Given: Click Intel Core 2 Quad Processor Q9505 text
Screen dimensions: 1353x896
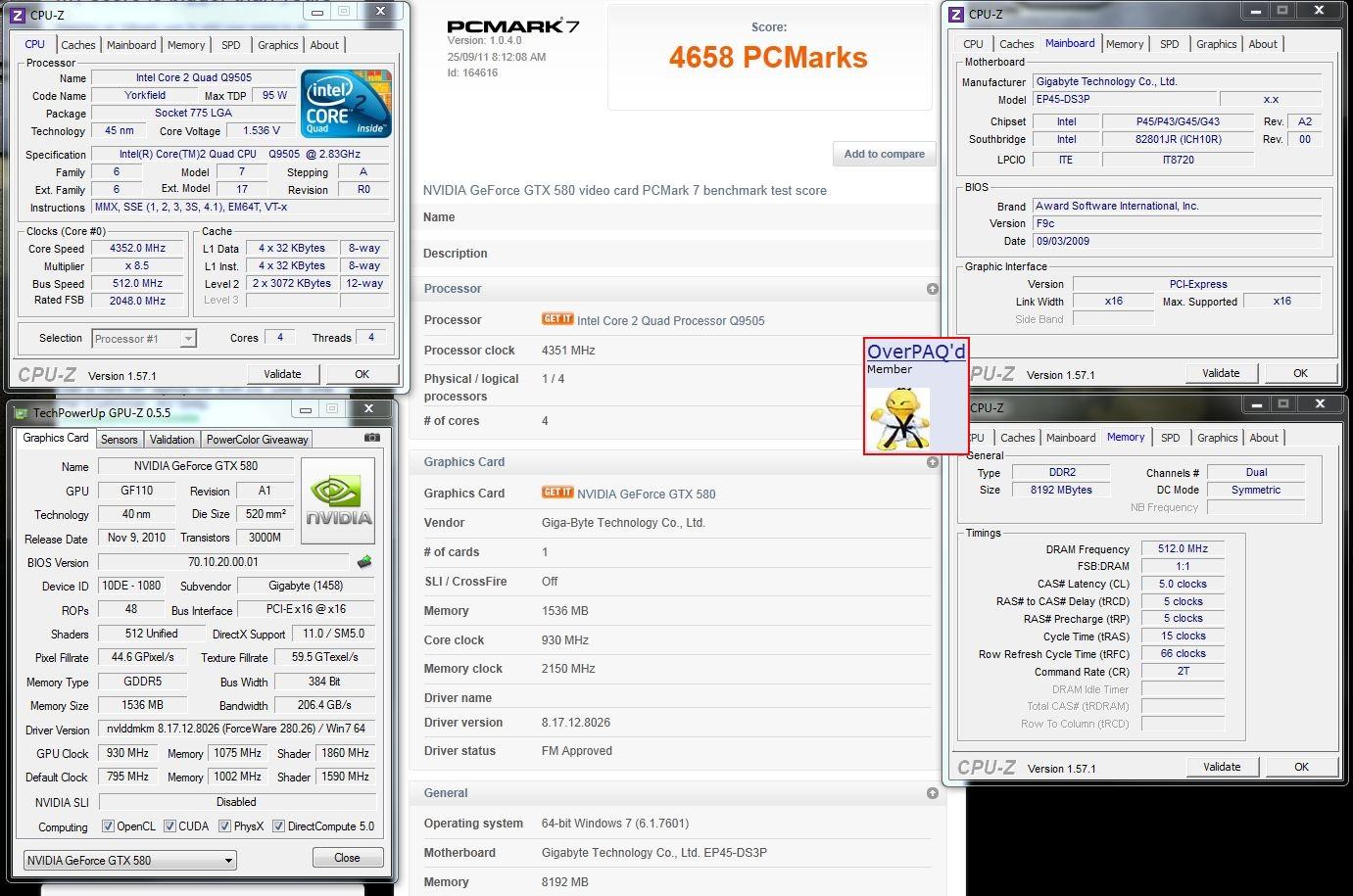Looking at the screenshot, I should [671, 320].
